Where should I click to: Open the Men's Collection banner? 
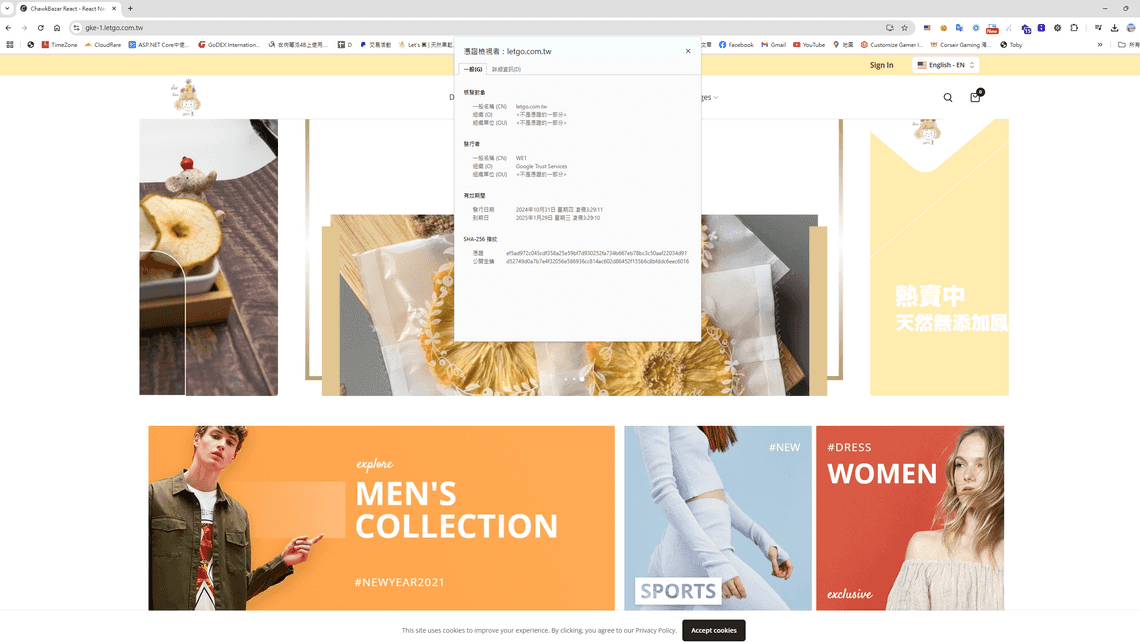pos(381,518)
